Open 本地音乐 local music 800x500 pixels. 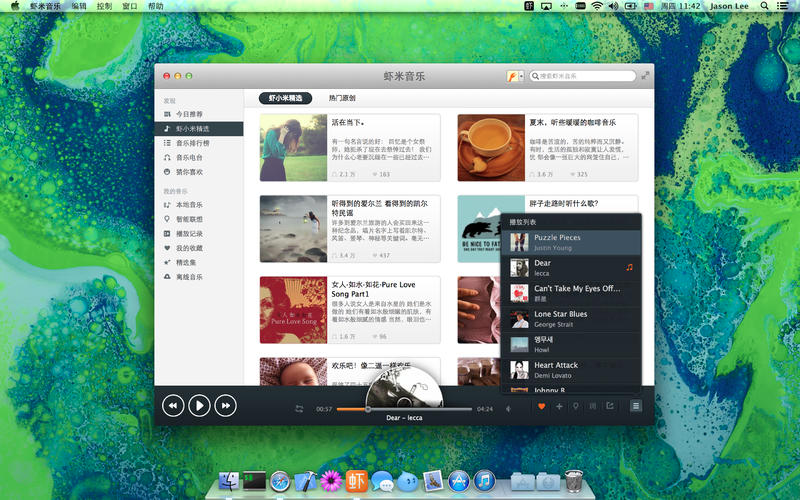point(198,205)
